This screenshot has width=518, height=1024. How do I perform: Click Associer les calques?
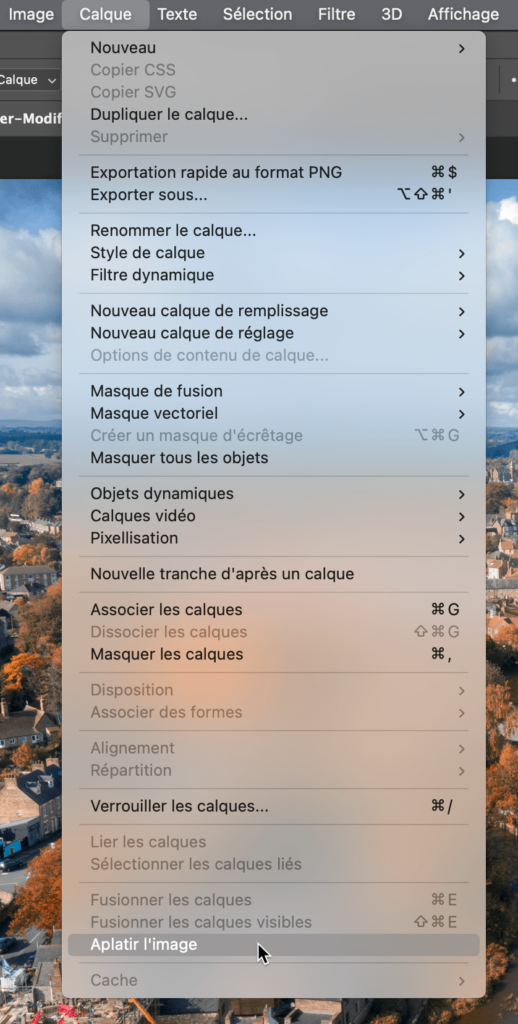(x=274, y=610)
